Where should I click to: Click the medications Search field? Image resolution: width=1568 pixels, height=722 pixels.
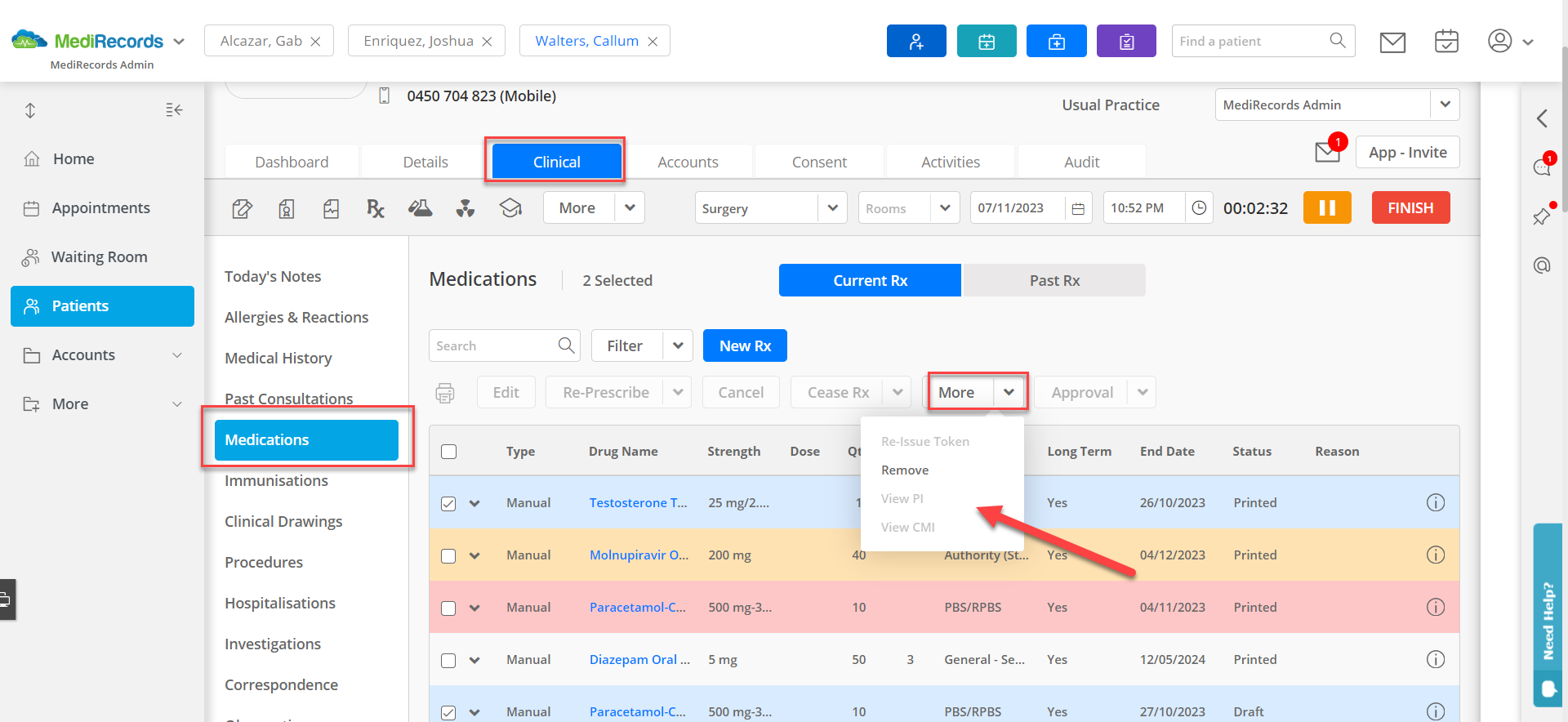(504, 345)
